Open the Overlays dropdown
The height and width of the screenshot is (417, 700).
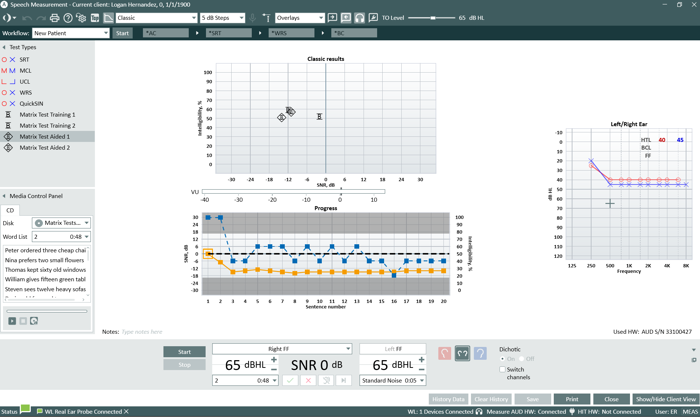(300, 18)
